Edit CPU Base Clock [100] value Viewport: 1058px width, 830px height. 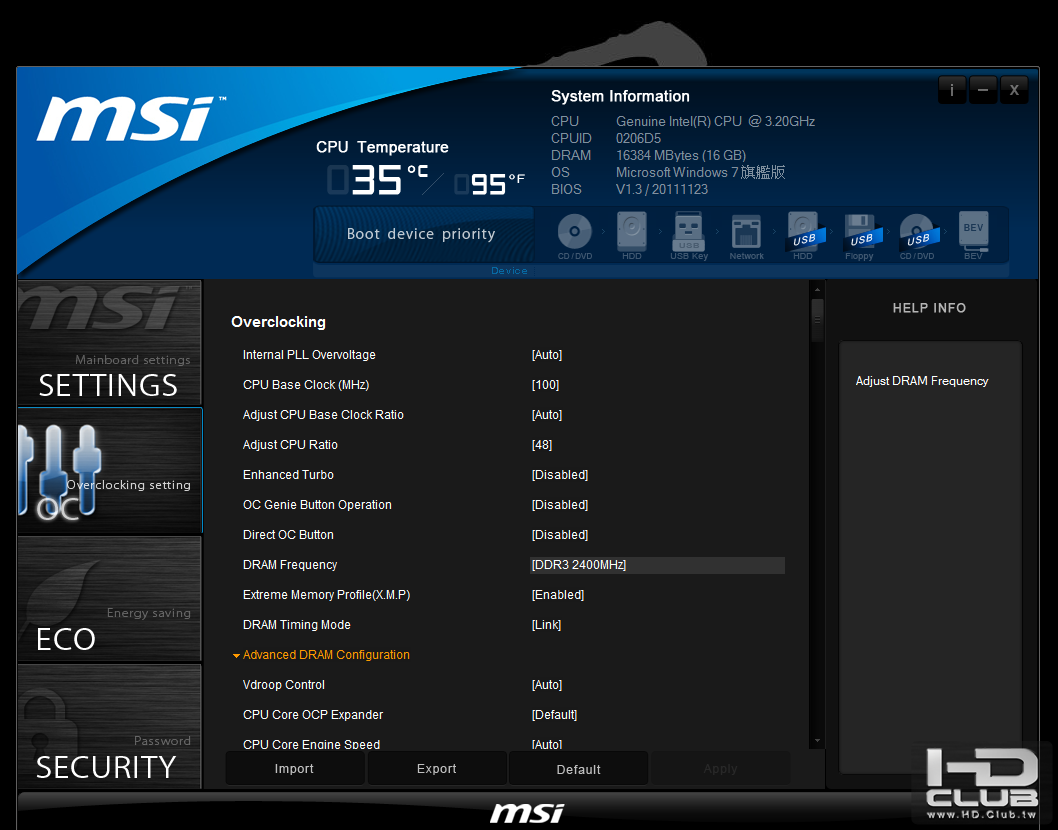(x=545, y=385)
